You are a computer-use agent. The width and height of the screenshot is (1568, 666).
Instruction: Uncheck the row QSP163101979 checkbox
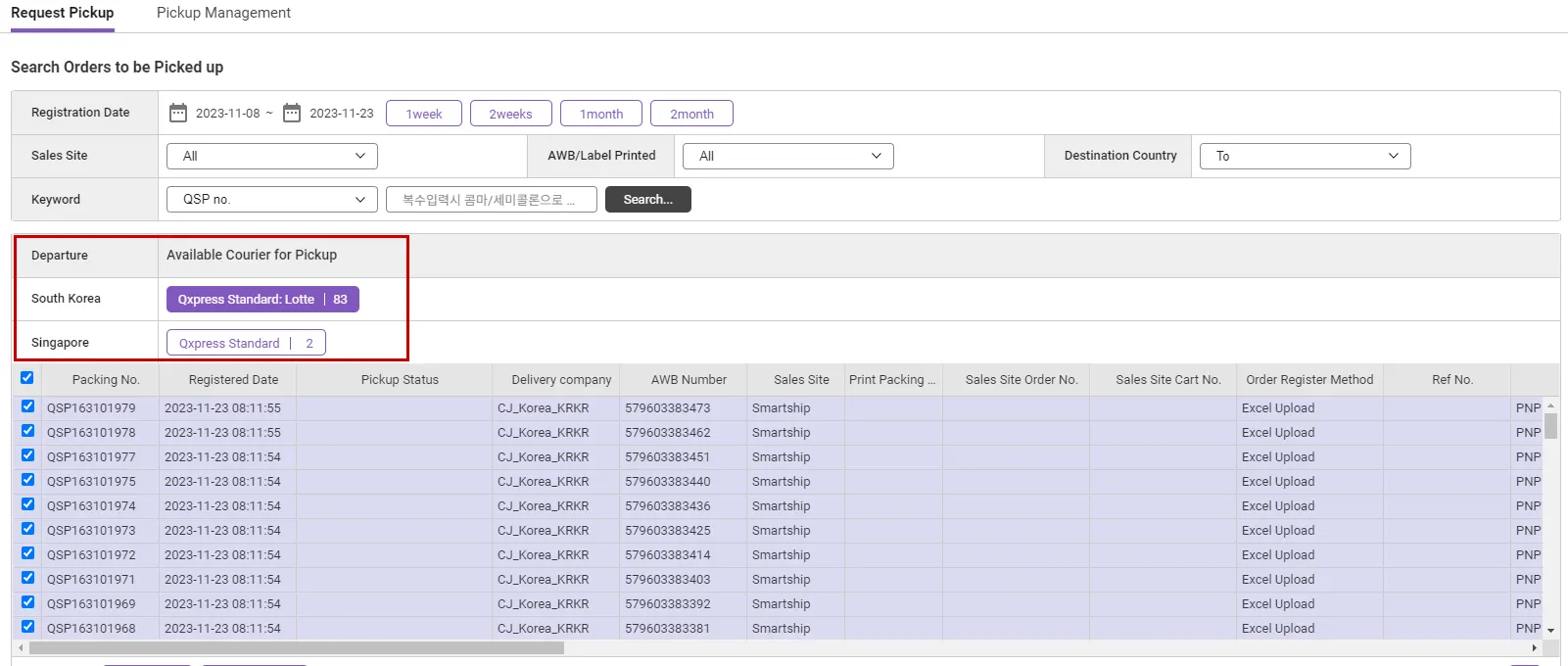27,406
